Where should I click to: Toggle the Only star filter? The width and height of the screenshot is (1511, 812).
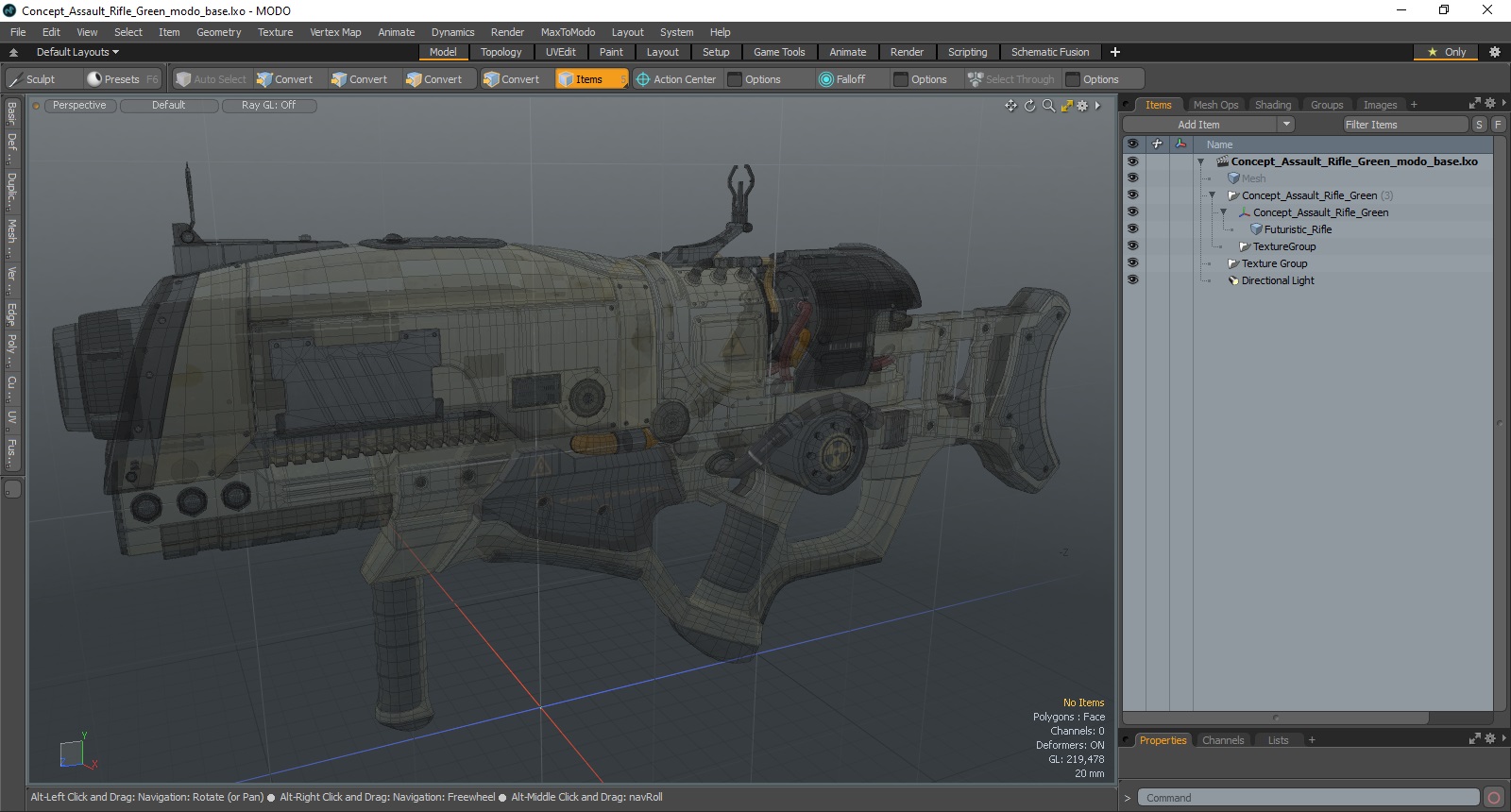[x=1446, y=52]
